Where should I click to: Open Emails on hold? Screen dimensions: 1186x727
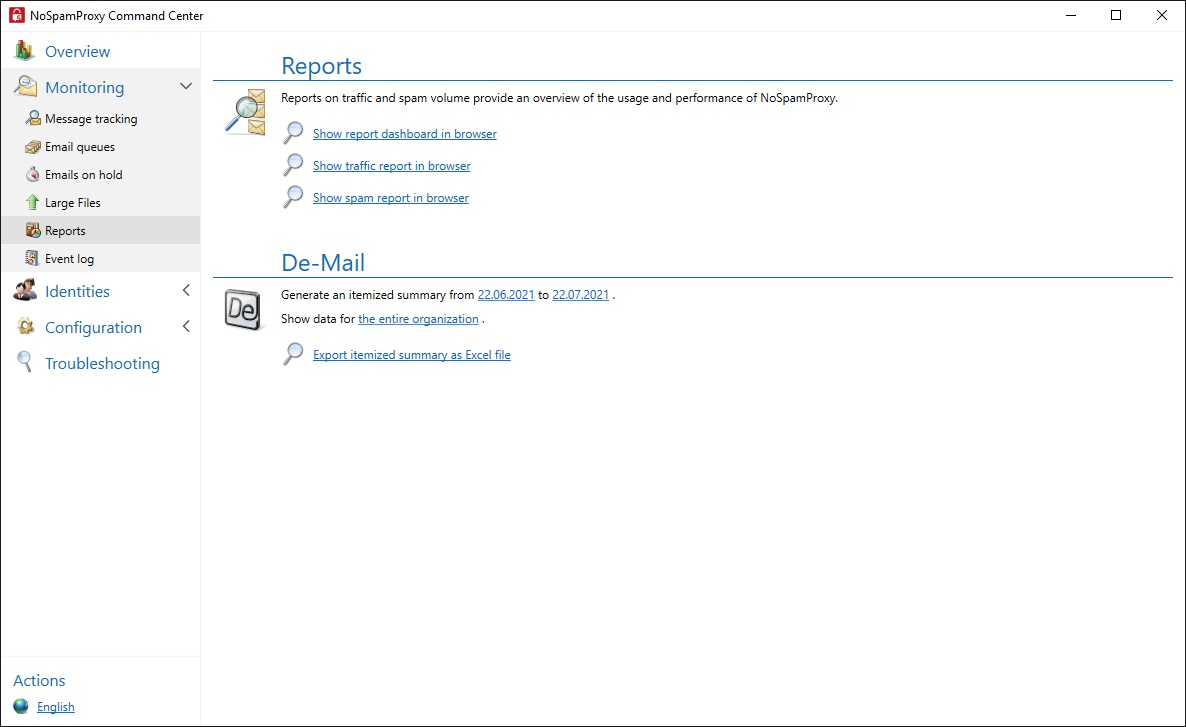point(83,175)
